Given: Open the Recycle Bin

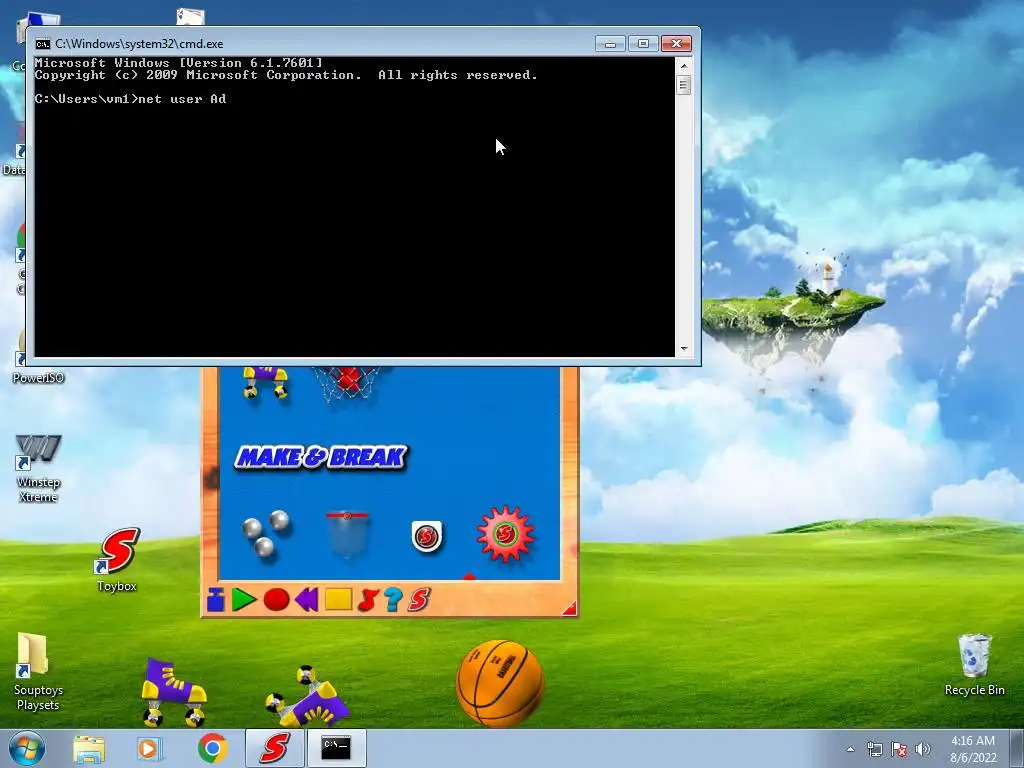Looking at the screenshot, I should (974, 665).
